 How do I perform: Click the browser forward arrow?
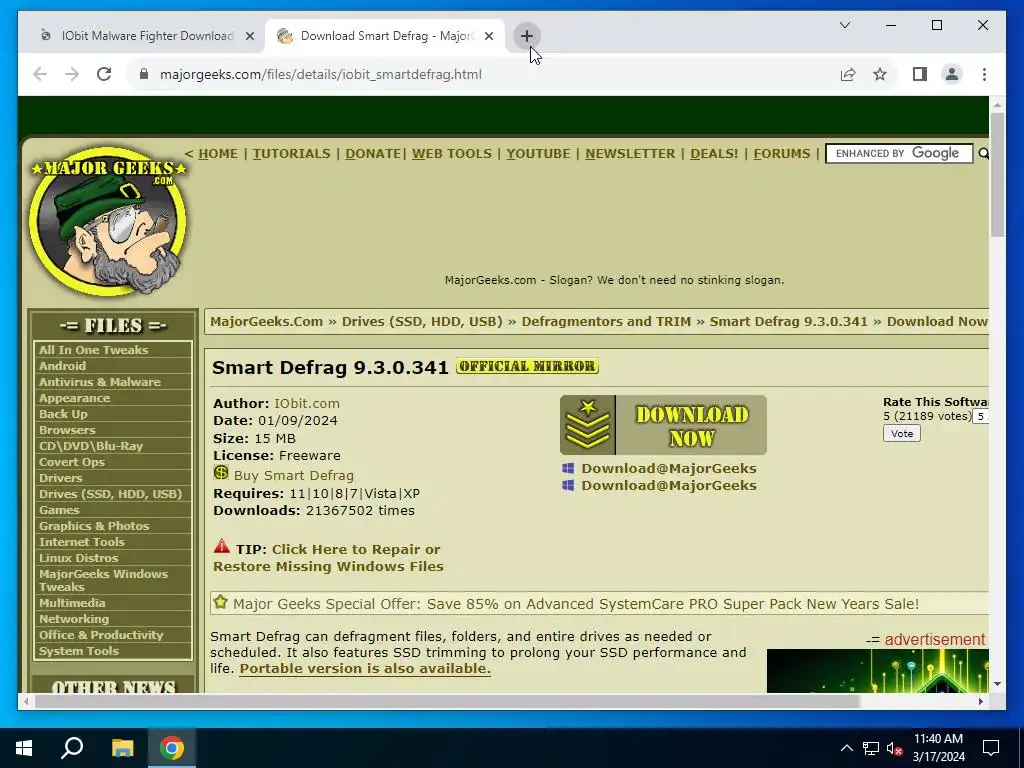72,74
